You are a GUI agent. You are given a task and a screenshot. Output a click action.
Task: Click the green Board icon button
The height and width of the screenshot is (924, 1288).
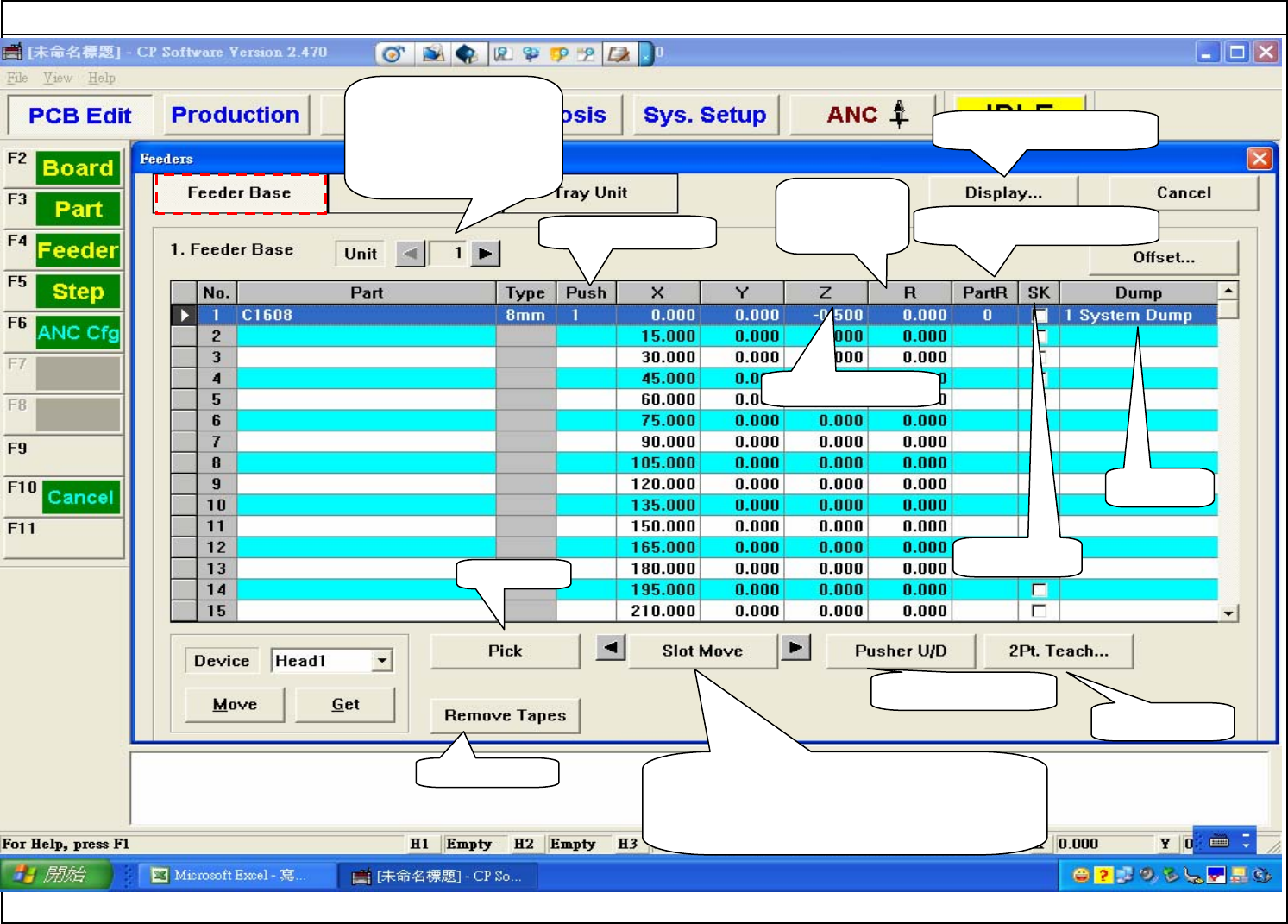[78, 168]
